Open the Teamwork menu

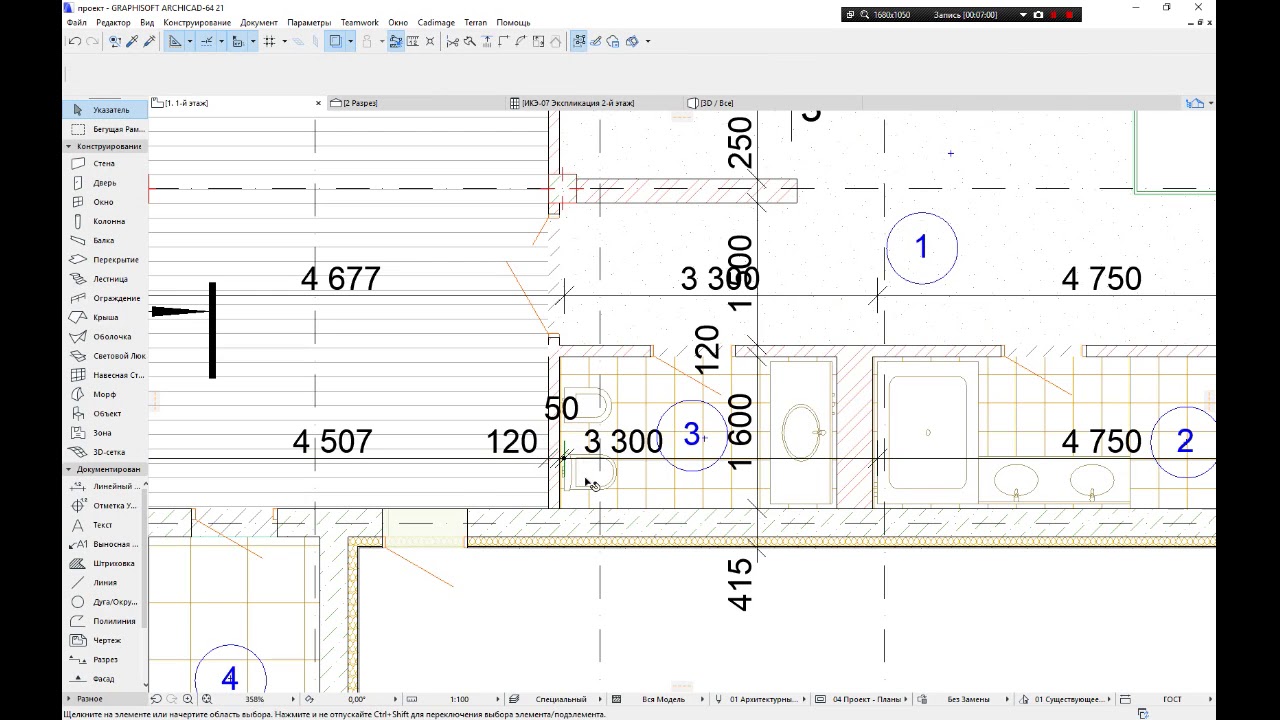click(360, 22)
